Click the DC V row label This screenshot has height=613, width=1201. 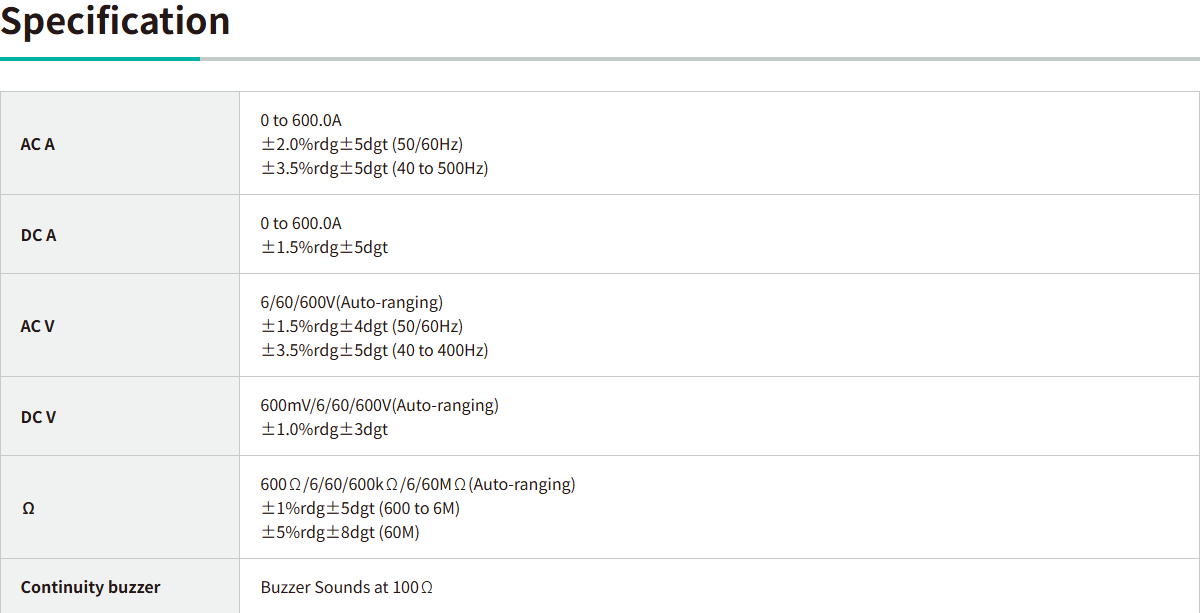(x=38, y=417)
